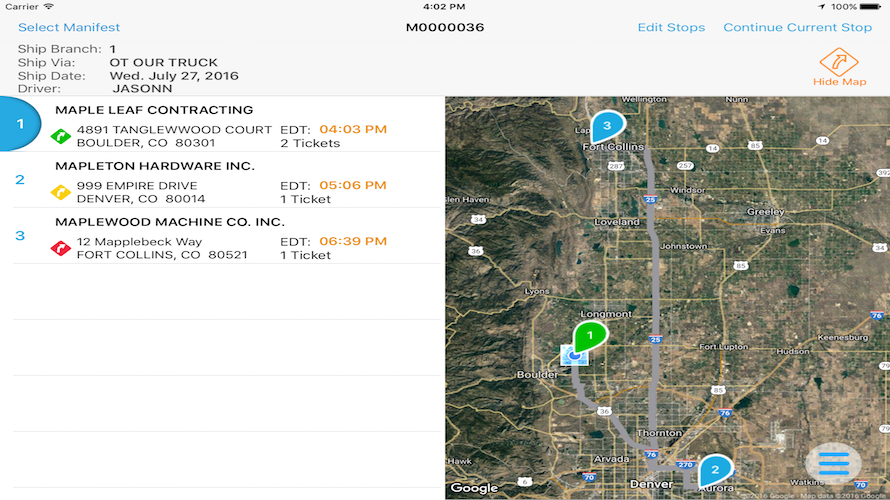The height and width of the screenshot is (500, 890).
Task: Tap Continue Current Stop
Action: (x=797, y=27)
